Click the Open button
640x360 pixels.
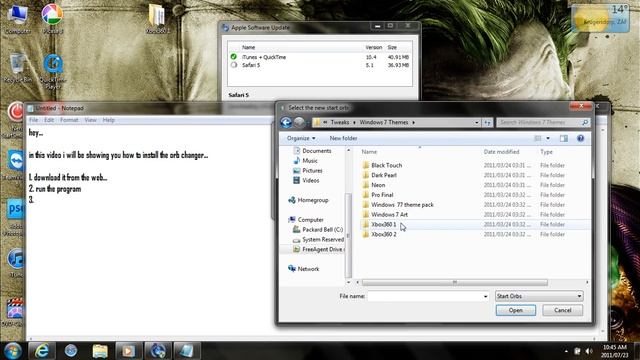tap(516, 310)
